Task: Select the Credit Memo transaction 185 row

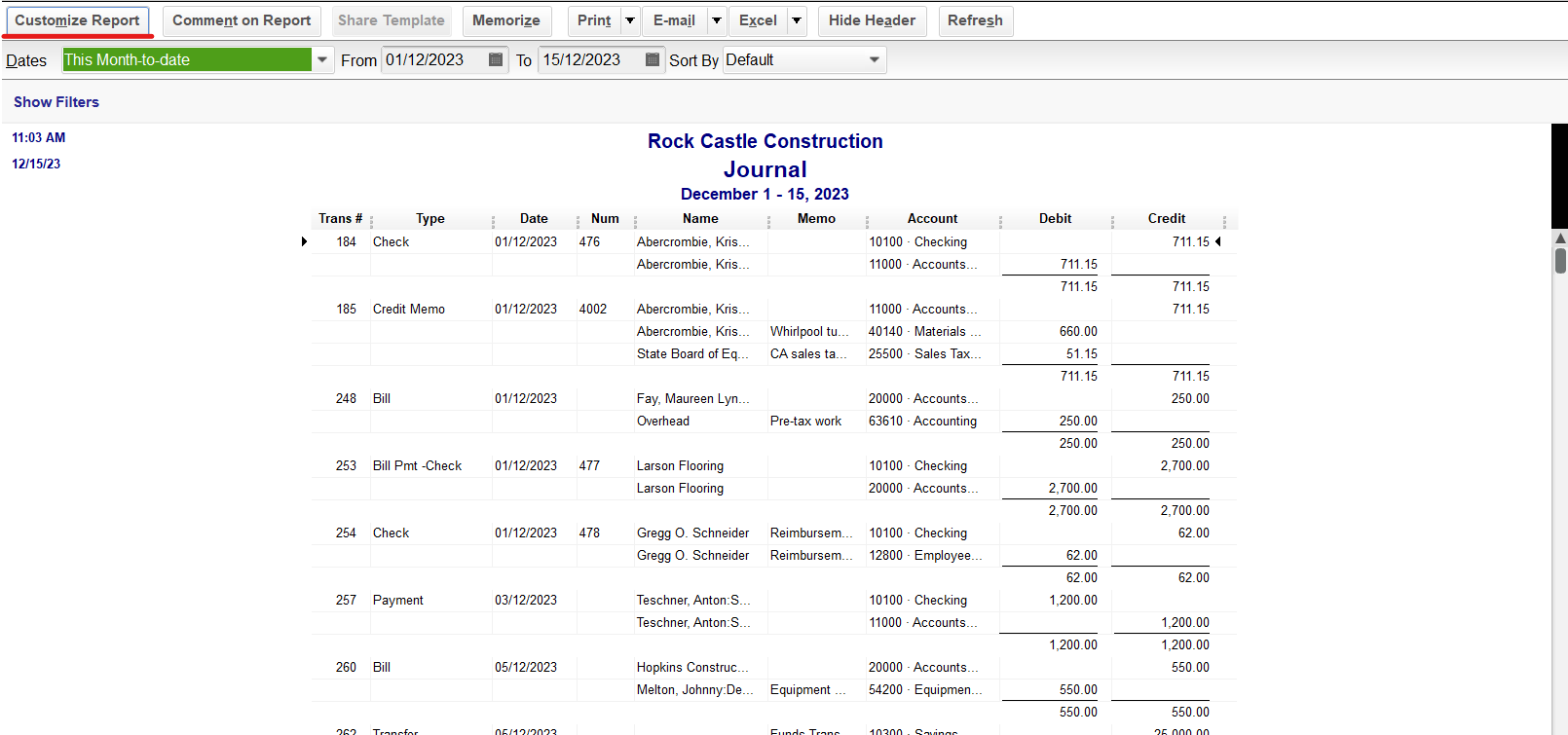Action: 409,309
